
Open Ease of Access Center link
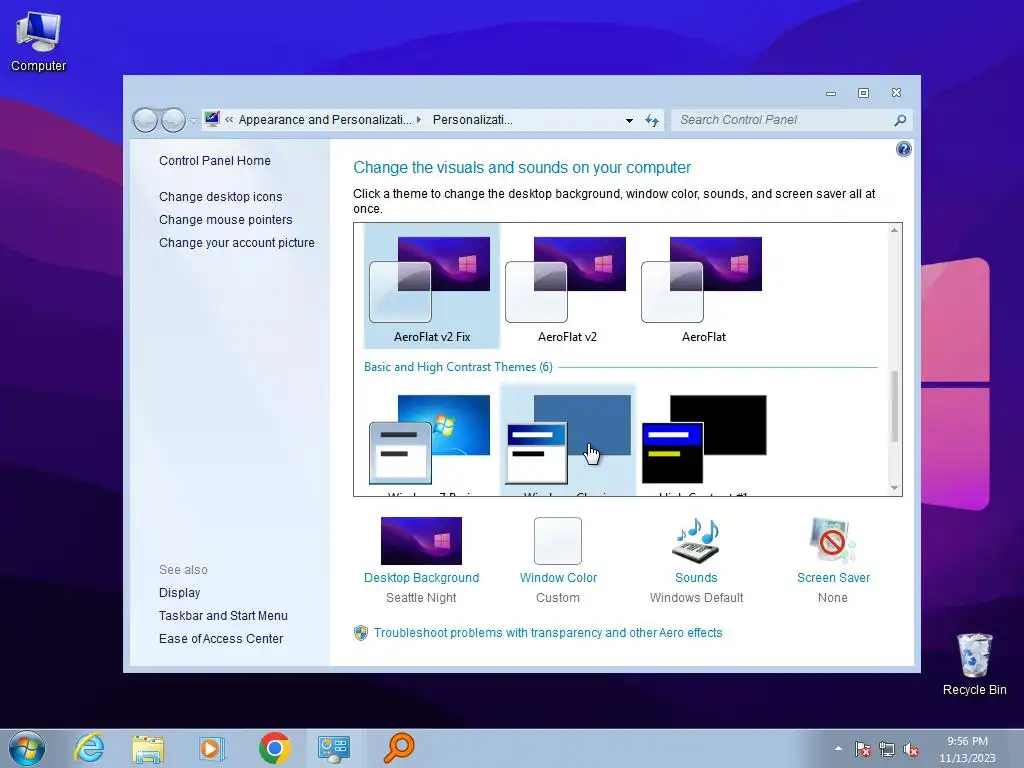pyautogui.click(x=221, y=638)
